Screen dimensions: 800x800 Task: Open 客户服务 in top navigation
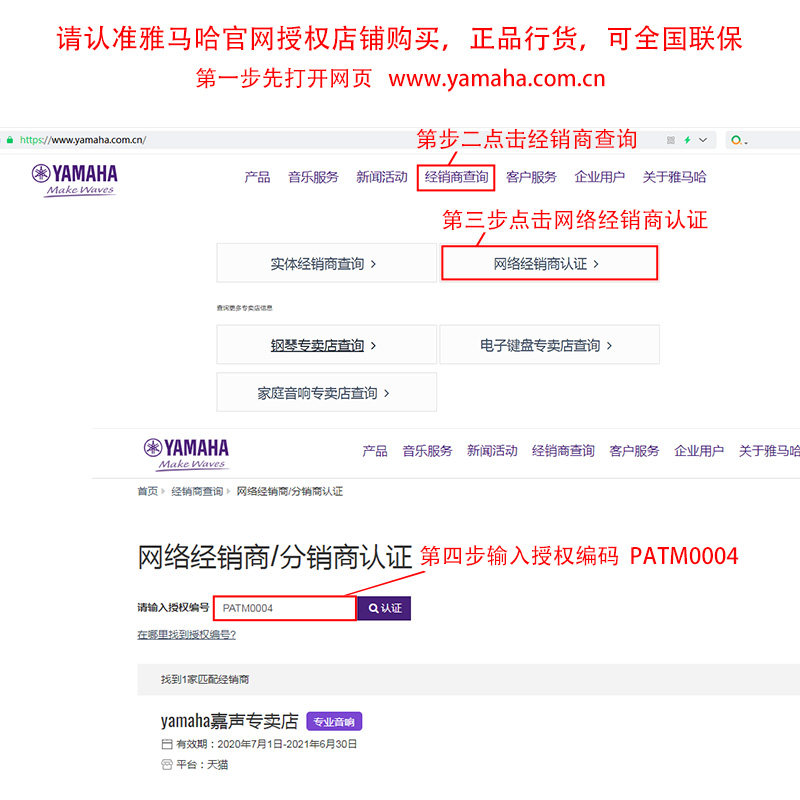point(531,177)
